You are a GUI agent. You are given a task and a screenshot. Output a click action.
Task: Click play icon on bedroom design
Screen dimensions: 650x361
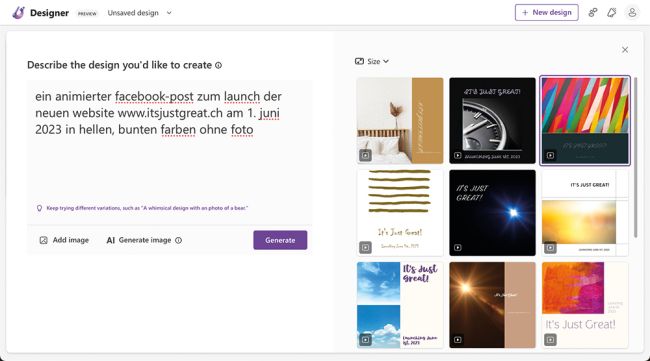pos(365,155)
